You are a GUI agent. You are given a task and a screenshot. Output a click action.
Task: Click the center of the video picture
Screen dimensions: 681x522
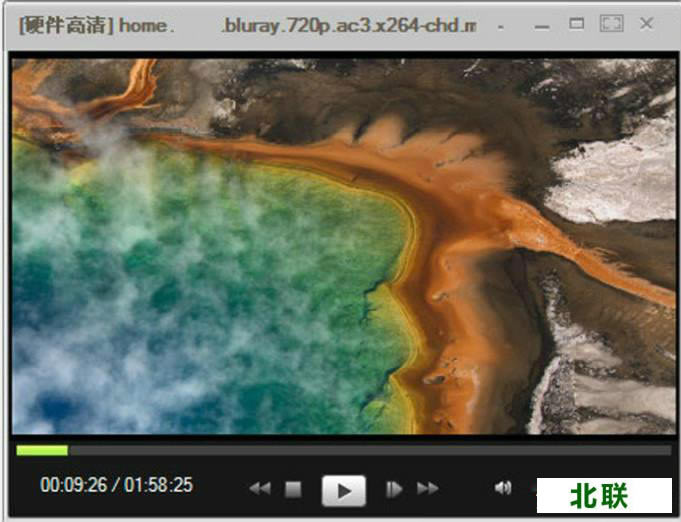point(343,246)
